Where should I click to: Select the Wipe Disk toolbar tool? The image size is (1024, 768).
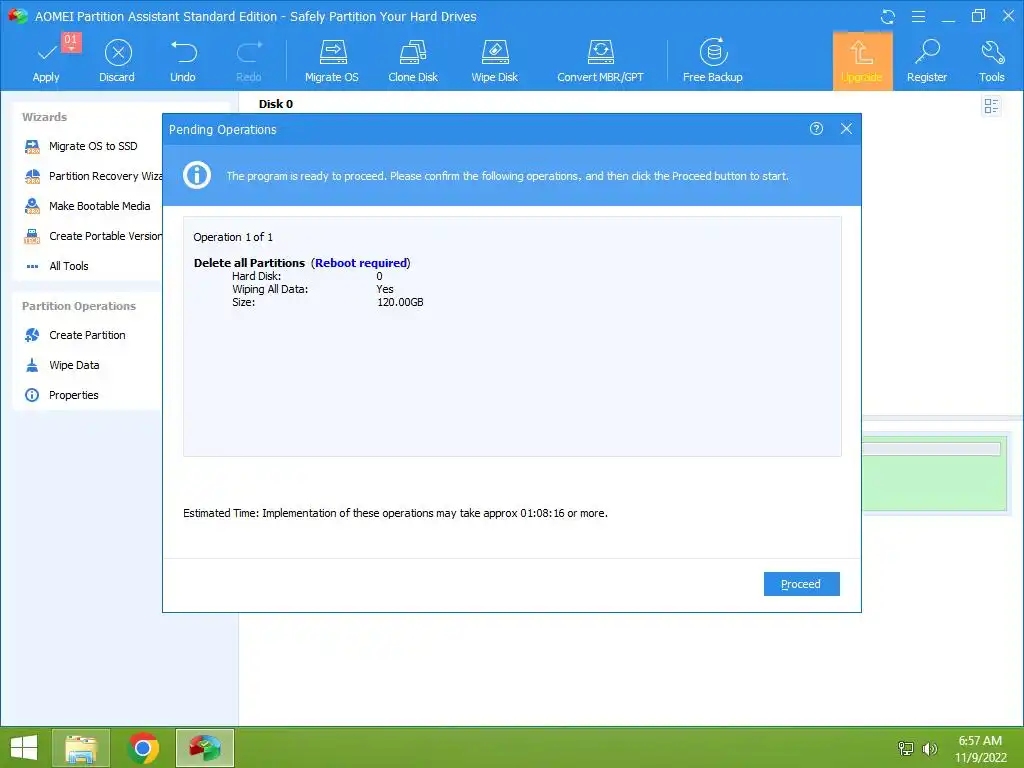tap(494, 60)
